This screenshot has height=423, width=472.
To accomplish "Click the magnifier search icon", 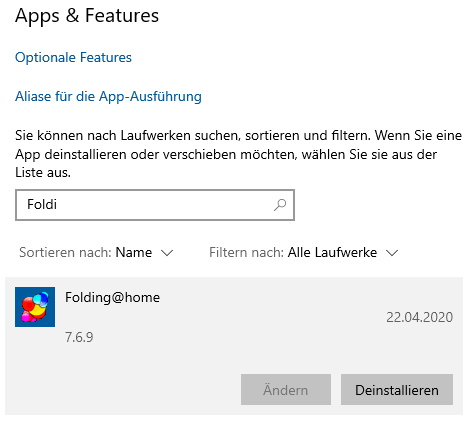I will [x=280, y=205].
